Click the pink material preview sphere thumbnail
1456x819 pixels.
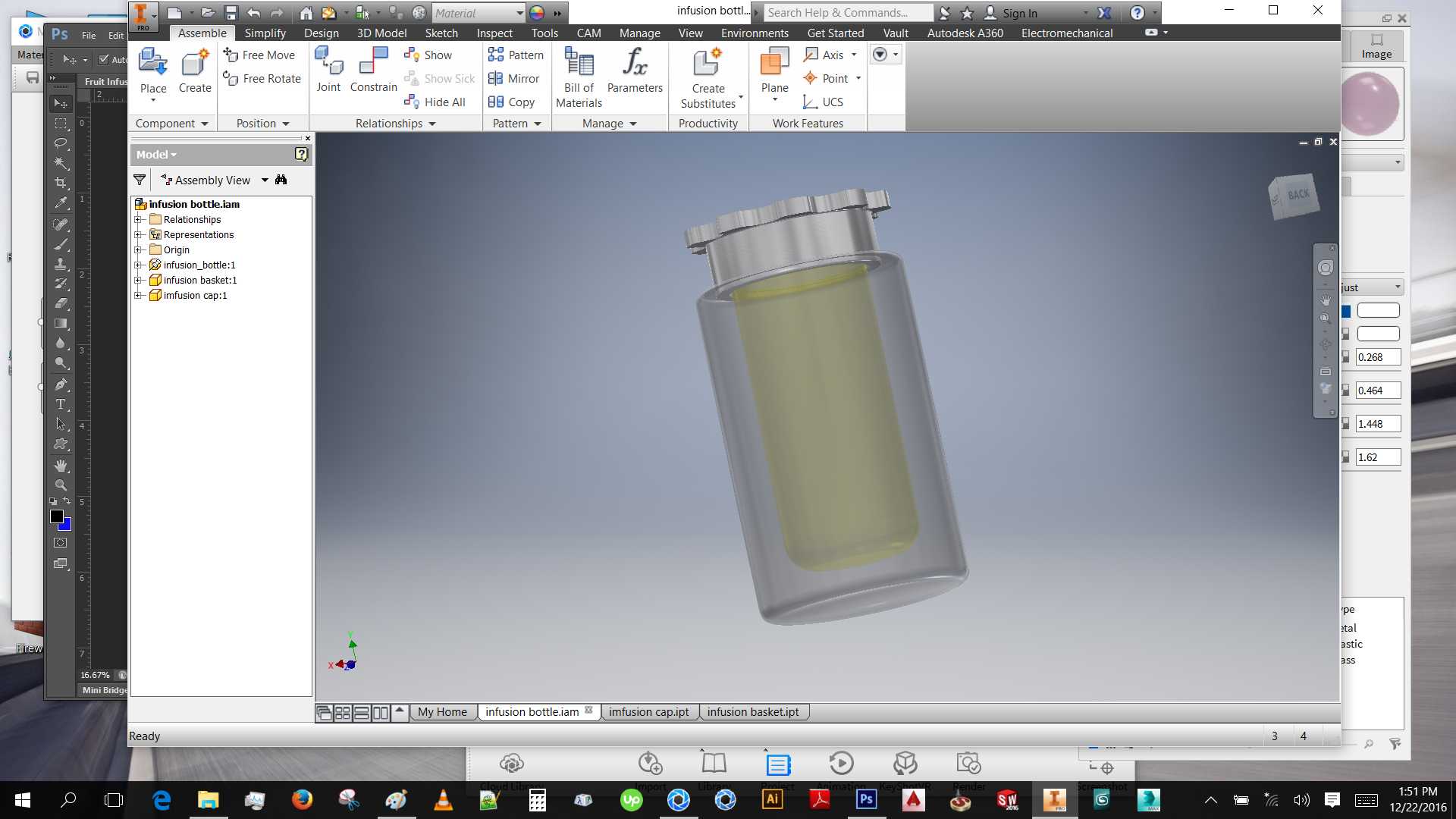point(1370,104)
